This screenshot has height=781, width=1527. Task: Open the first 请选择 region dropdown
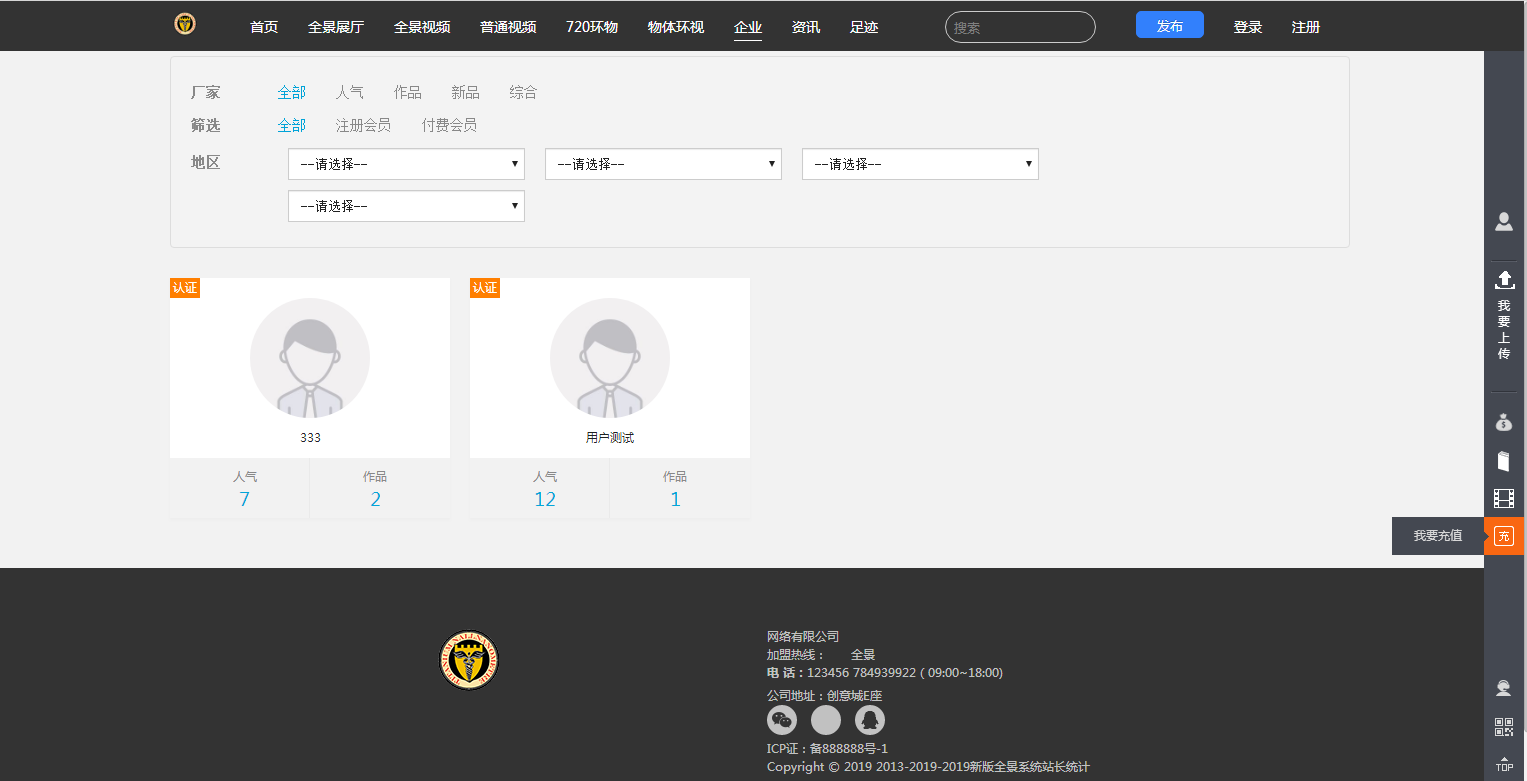click(x=405, y=163)
